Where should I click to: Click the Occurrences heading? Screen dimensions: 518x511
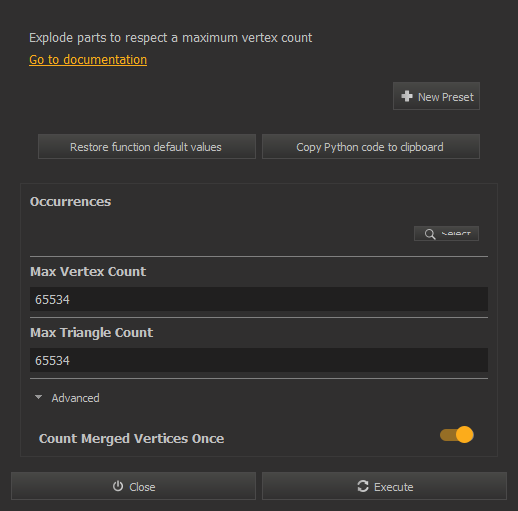(x=70, y=202)
